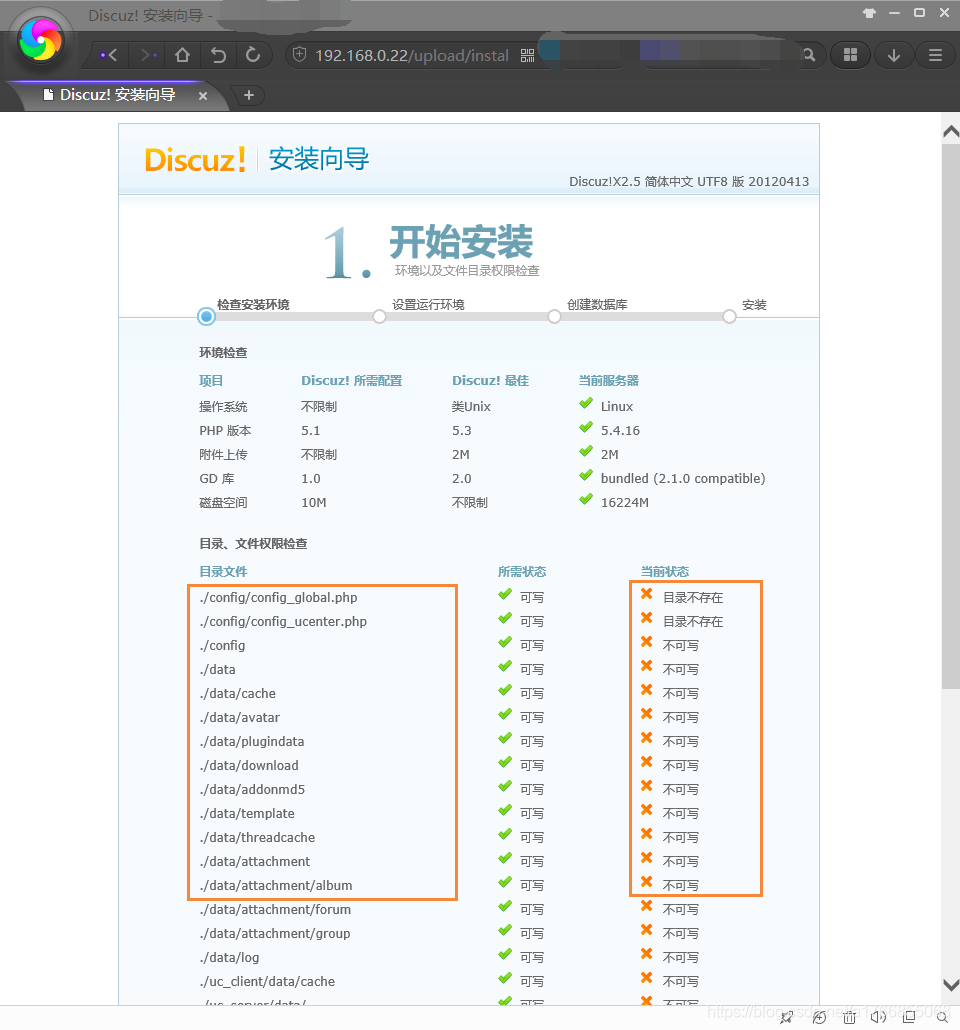The width and height of the screenshot is (960, 1030).
Task: Click the './data/addonmd5' row text
Action: [252, 789]
